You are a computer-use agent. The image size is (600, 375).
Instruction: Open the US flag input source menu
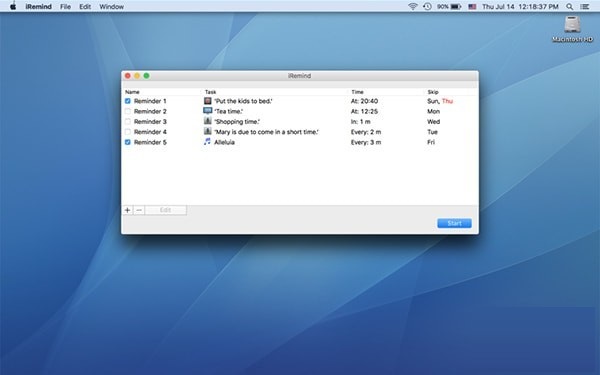472,7
